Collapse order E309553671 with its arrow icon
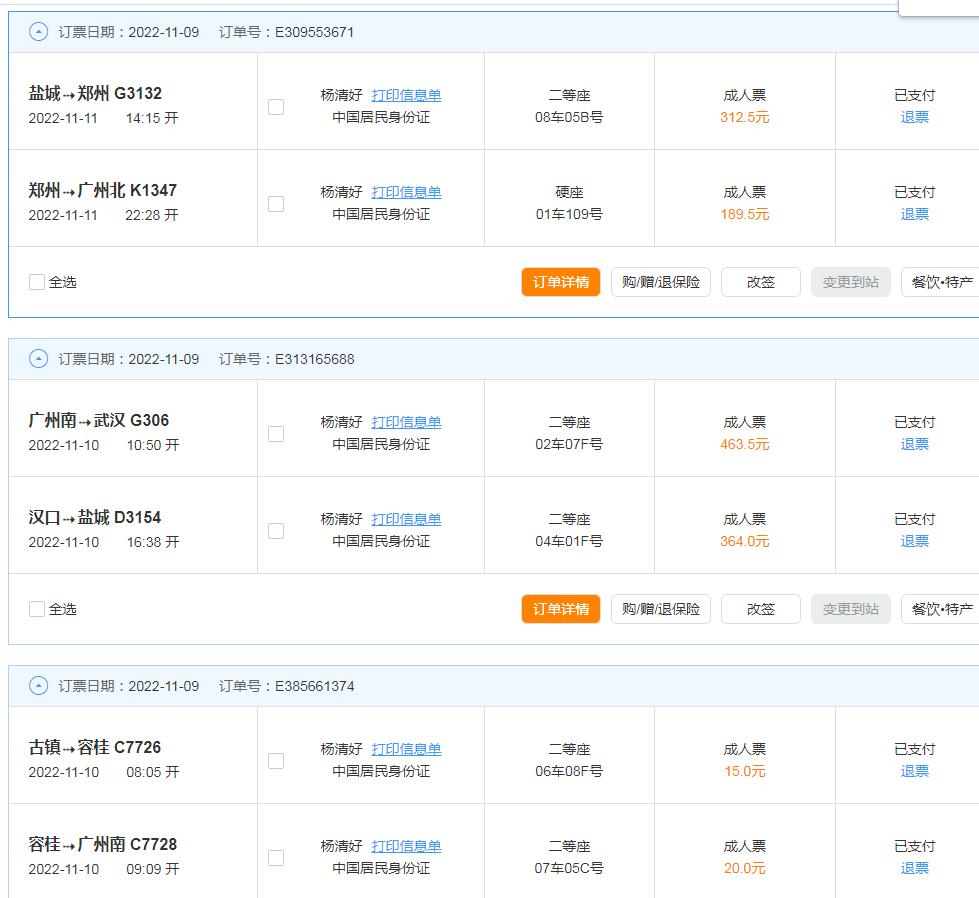979x898 pixels. coord(38,32)
